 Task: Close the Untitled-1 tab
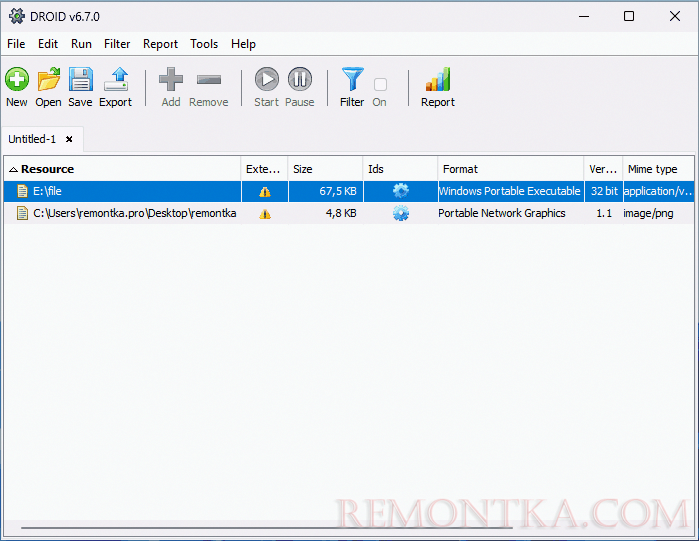[x=69, y=139]
